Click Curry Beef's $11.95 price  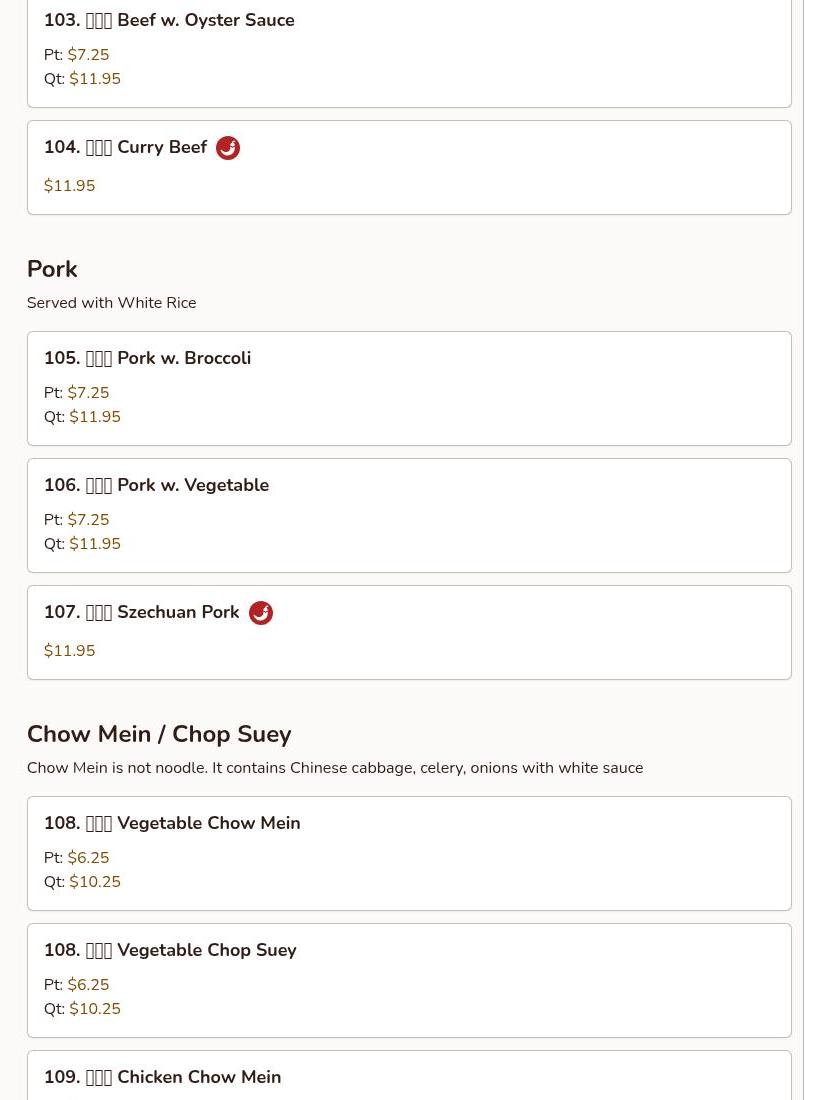point(69,186)
